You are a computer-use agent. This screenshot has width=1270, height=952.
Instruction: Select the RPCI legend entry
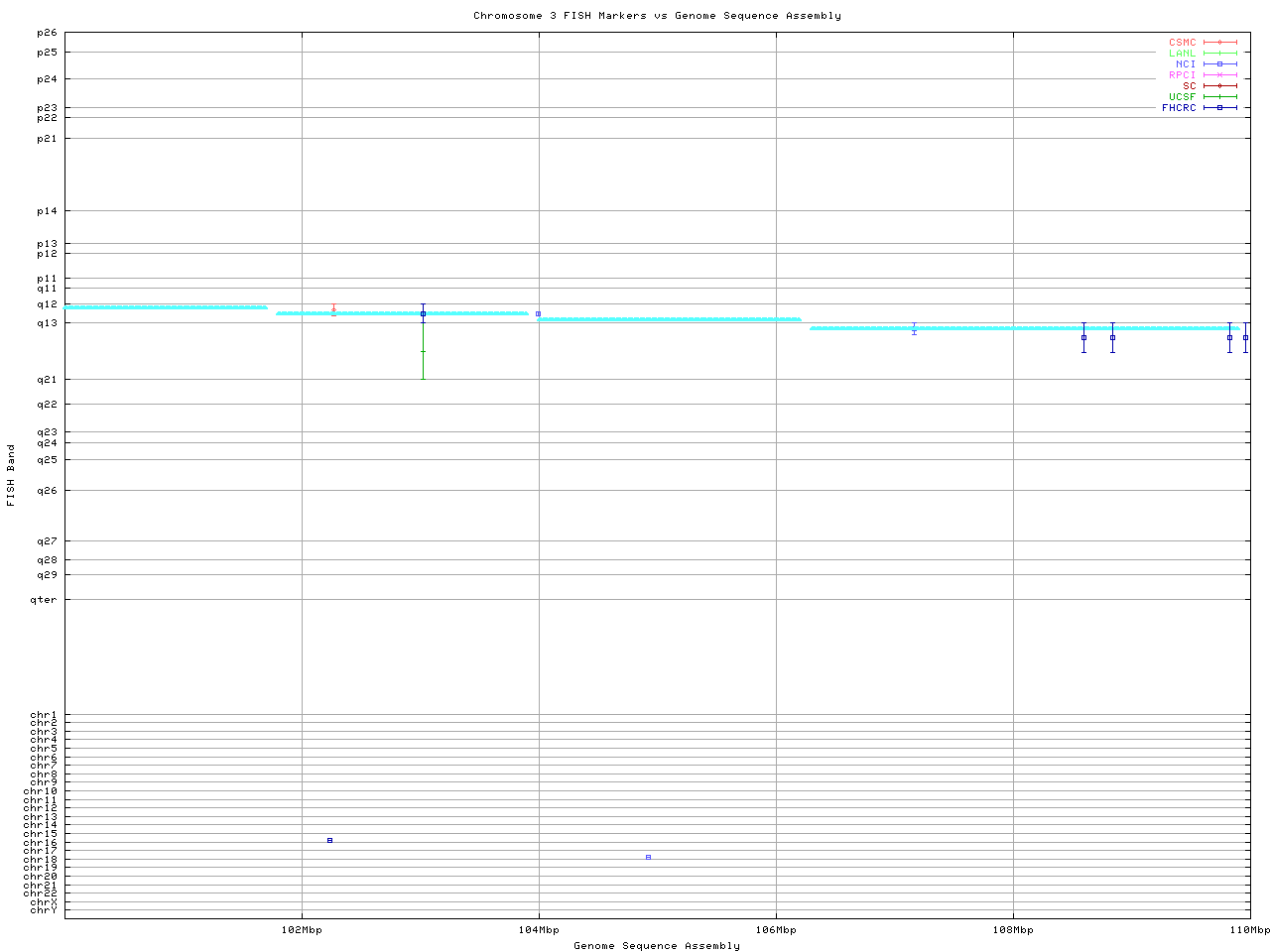click(1183, 75)
